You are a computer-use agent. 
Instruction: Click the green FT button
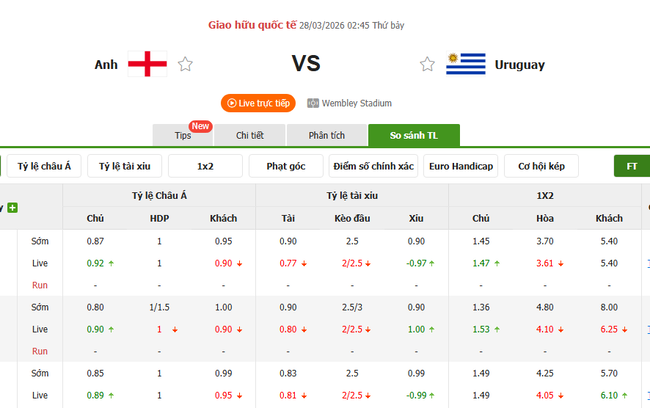tap(632, 166)
